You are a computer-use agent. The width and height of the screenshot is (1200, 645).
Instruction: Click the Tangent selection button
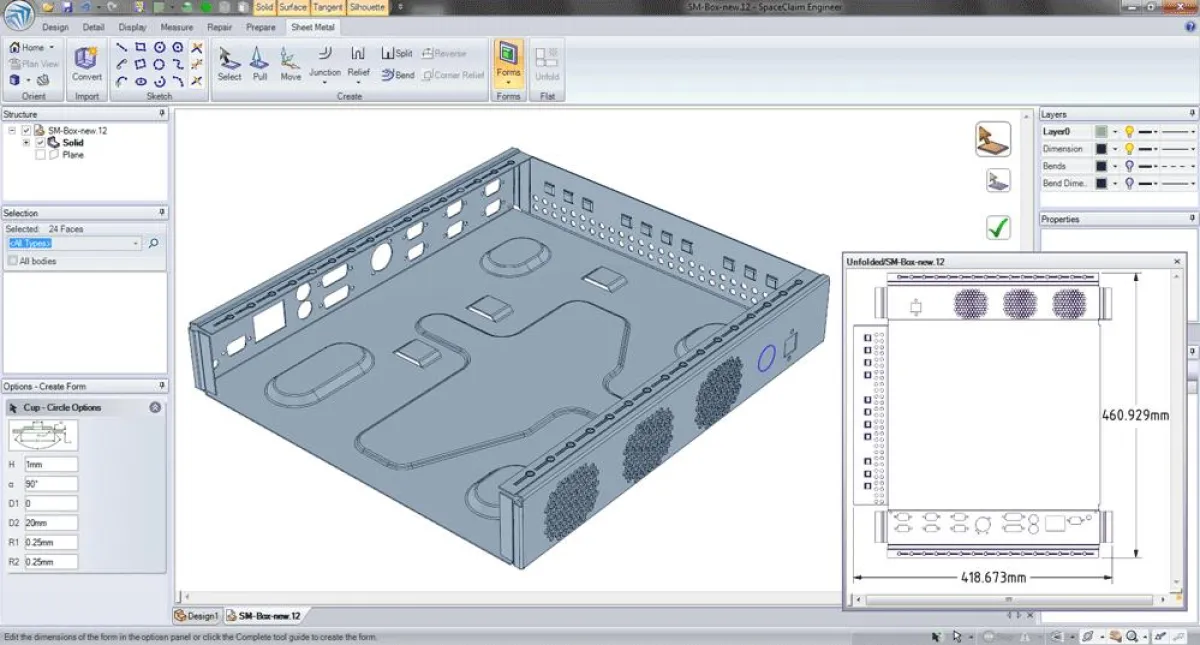click(327, 7)
